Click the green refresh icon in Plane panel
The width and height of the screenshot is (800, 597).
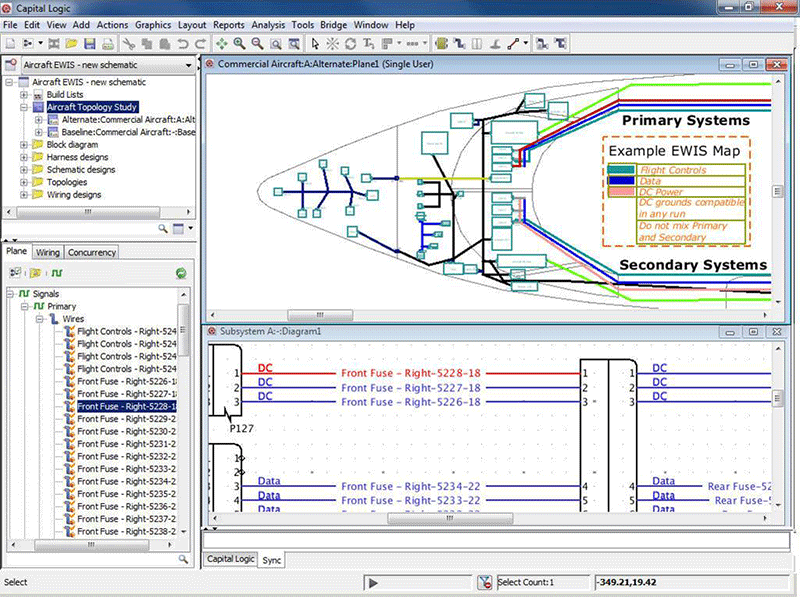coord(181,272)
